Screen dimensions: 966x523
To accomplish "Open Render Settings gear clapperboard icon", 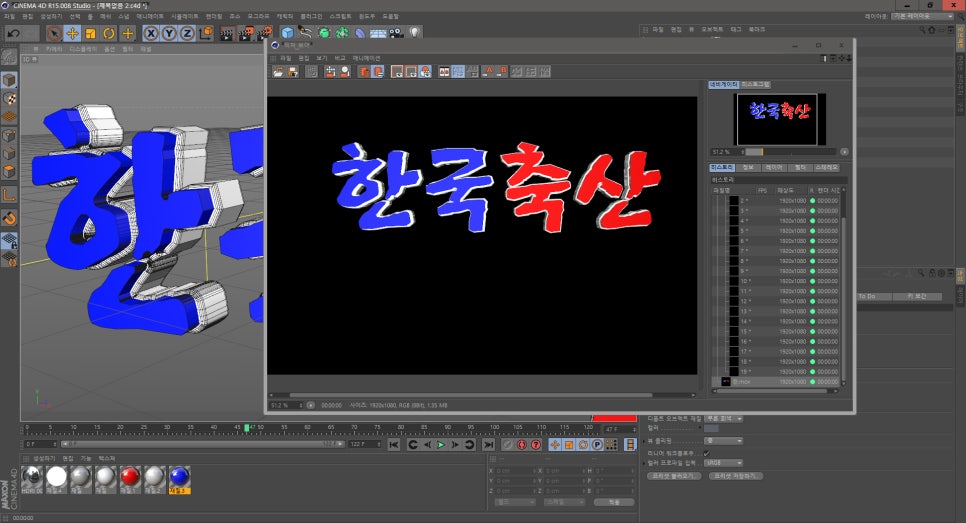I will pos(264,33).
